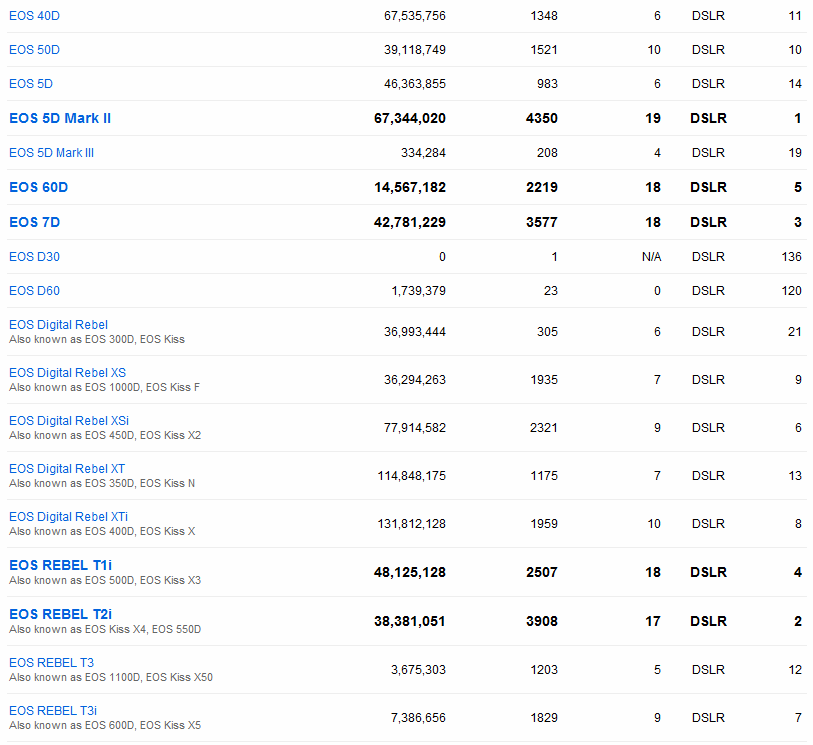The height and width of the screenshot is (745, 813).
Task: Select the 131,812,128 value
Action: (x=412, y=524)
